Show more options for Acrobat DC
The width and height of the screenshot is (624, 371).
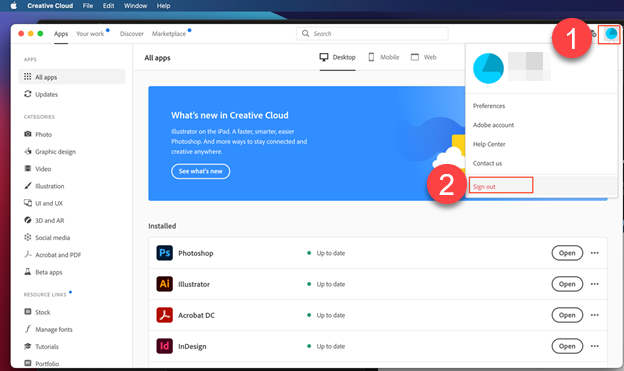coord(595,315)
